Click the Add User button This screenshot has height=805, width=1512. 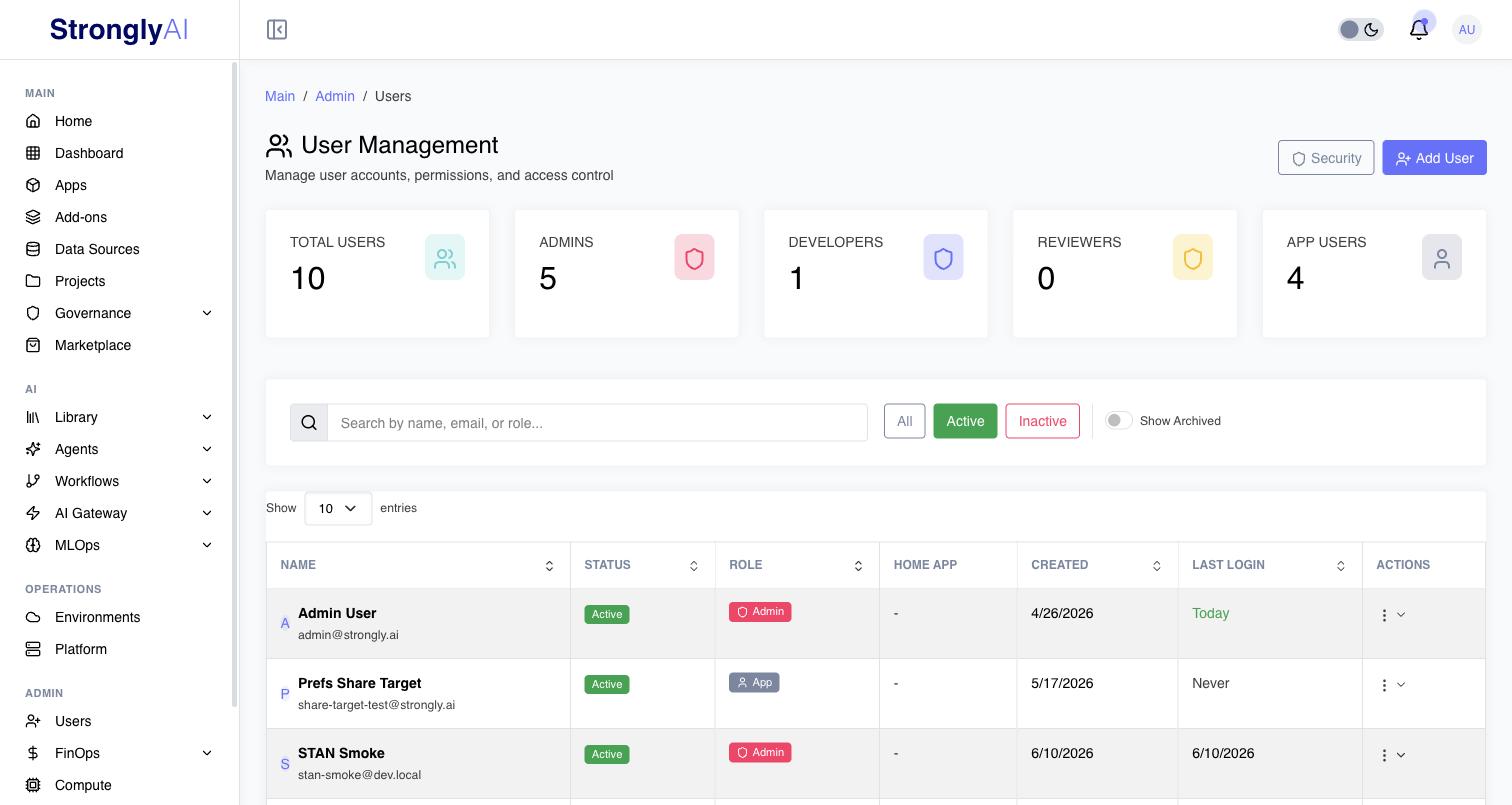(1434, 158)
